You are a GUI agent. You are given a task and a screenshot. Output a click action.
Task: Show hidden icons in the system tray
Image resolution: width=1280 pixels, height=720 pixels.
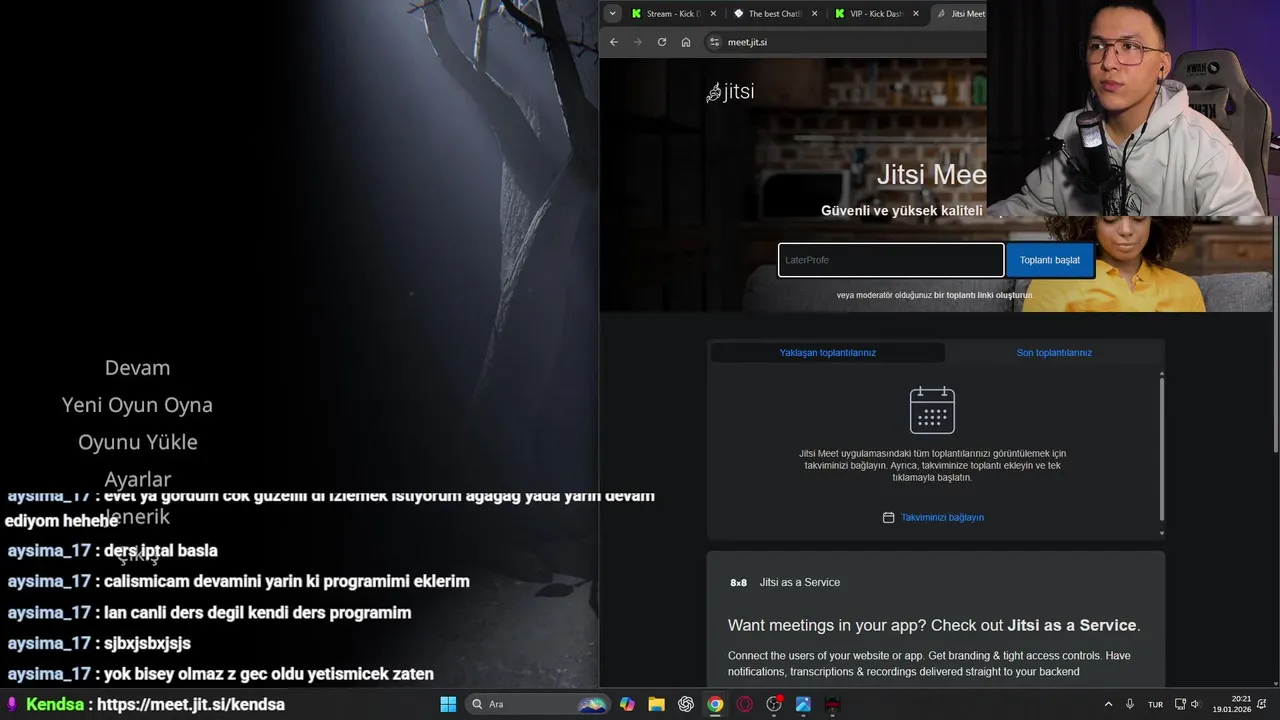click(1108, 704)
